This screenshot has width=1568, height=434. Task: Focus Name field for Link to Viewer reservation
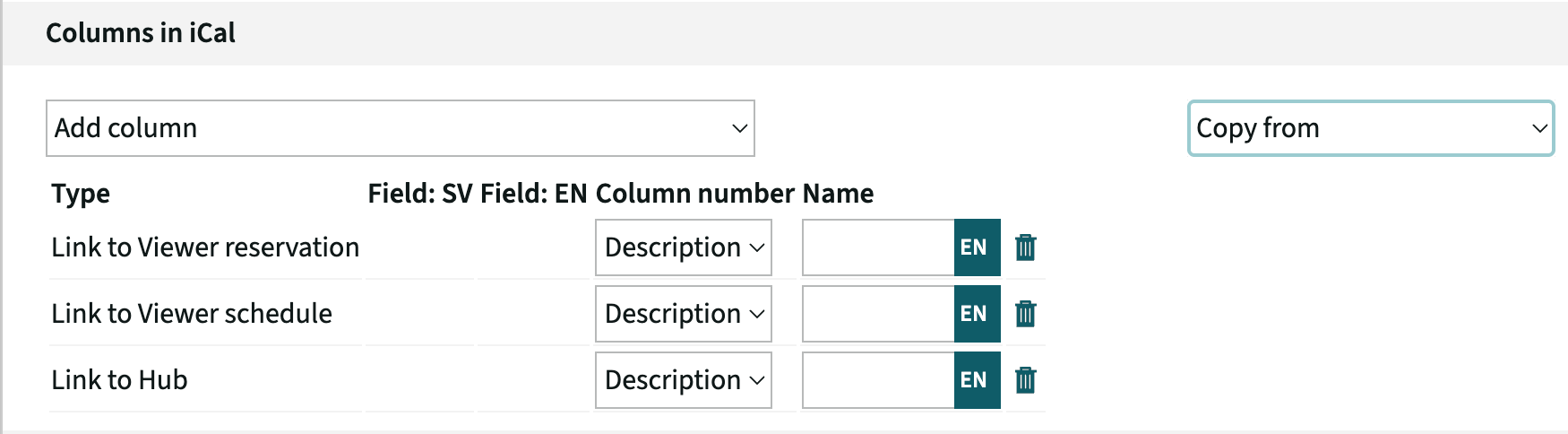(x=878, y=247)
